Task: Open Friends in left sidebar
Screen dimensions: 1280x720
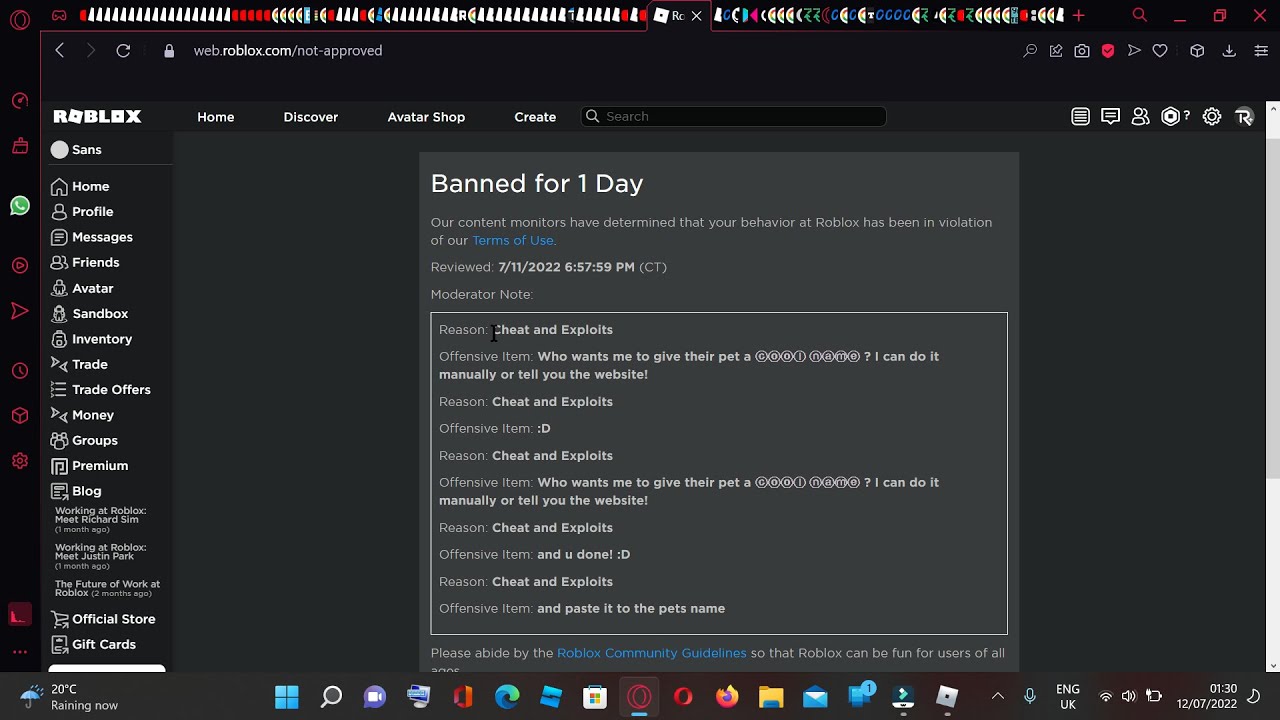Action: [x=85, y=262]
